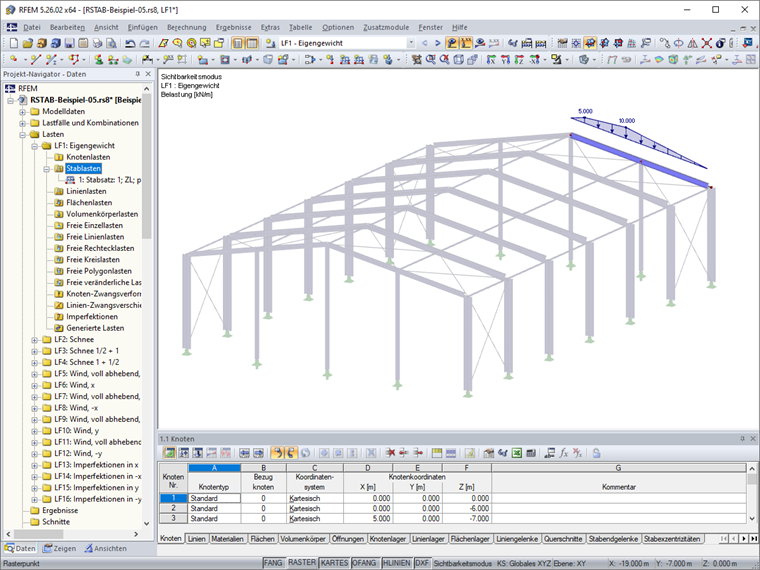Click the Open file folder icon
The image size is (760, 570).
coord(27,43)
